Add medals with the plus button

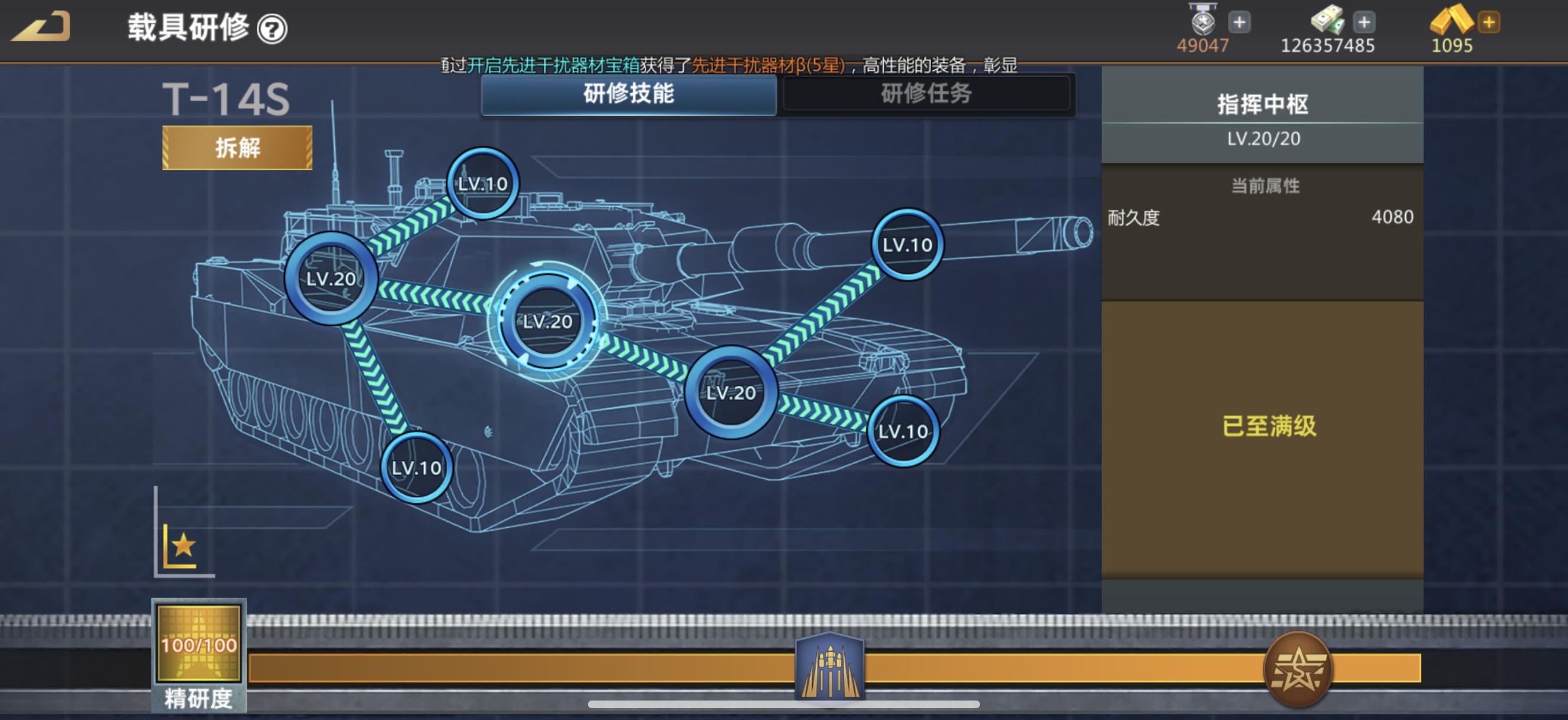click(x=1239, y=22)
